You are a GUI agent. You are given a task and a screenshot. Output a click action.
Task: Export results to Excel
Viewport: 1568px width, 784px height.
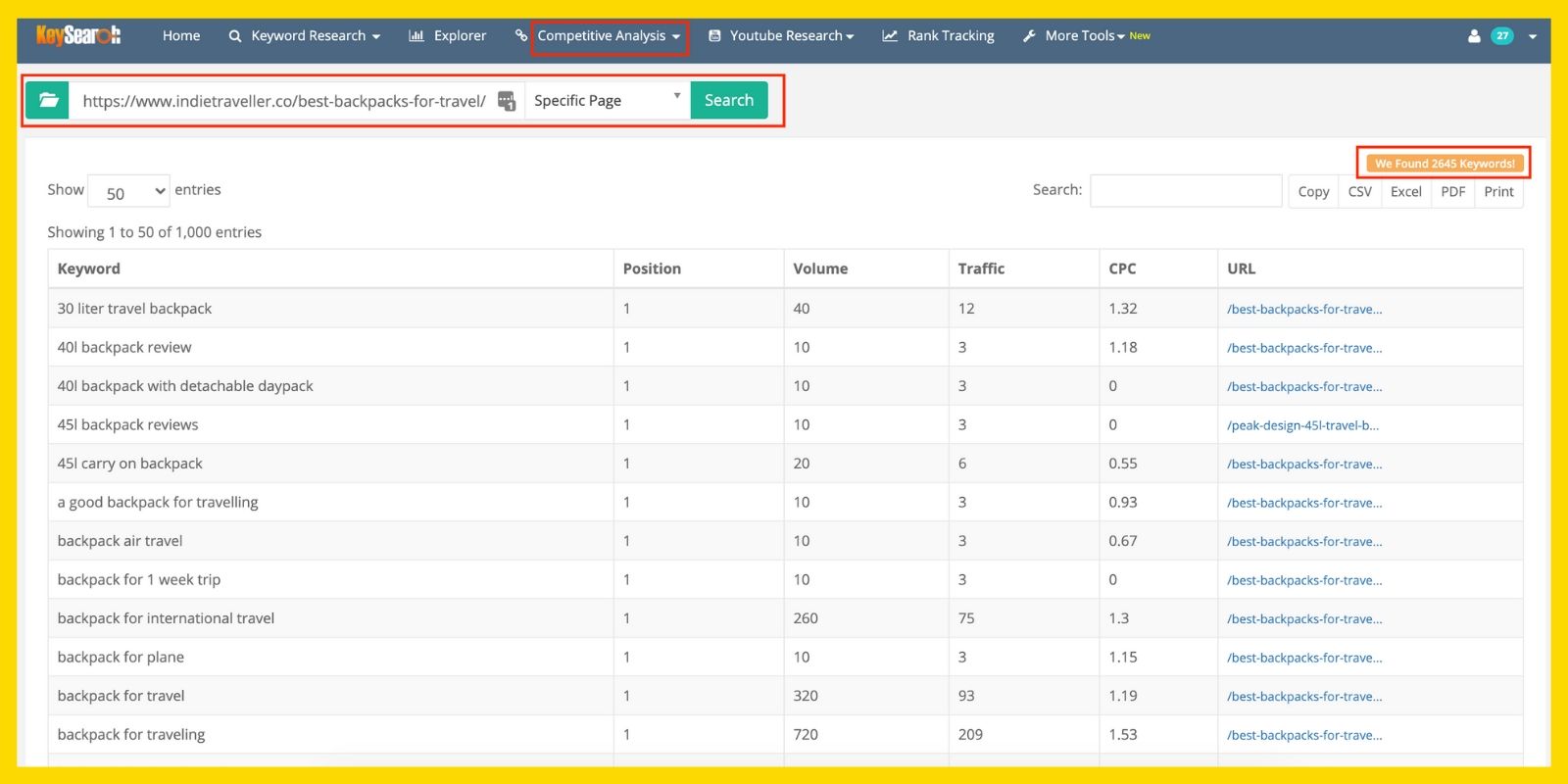click(x=1405, y=192)
